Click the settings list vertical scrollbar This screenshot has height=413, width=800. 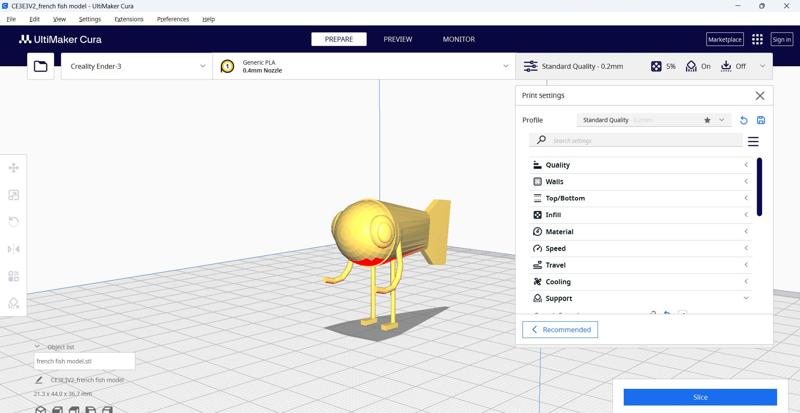pos(759,186)
